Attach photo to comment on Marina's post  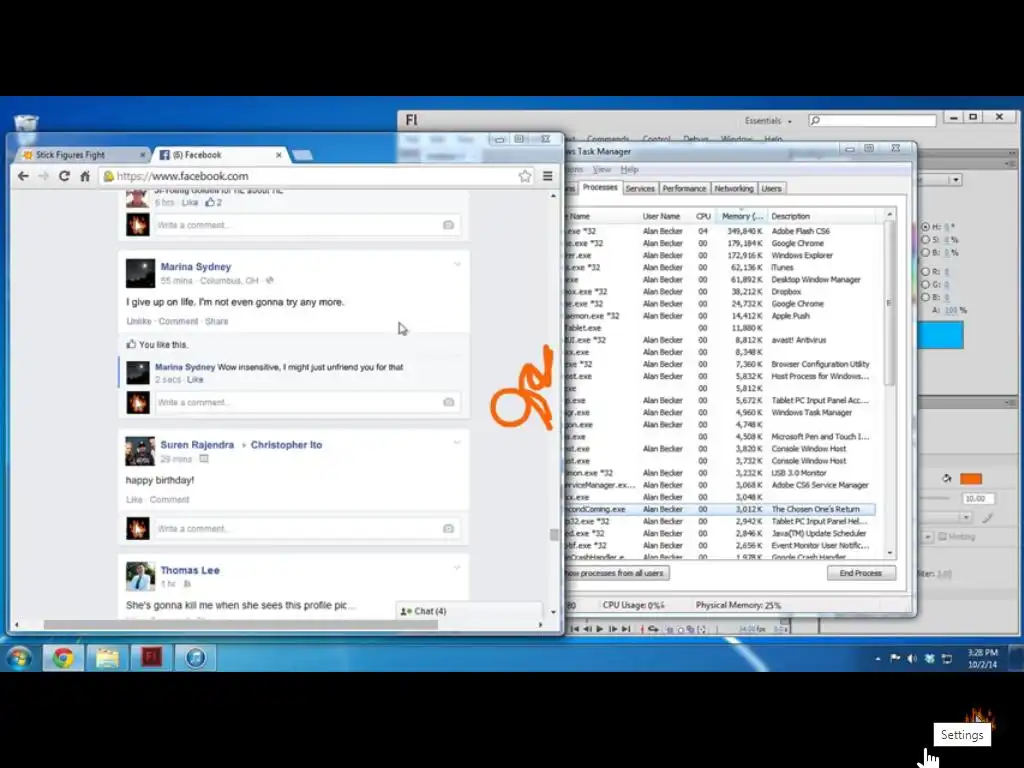[x=449, y=402]
